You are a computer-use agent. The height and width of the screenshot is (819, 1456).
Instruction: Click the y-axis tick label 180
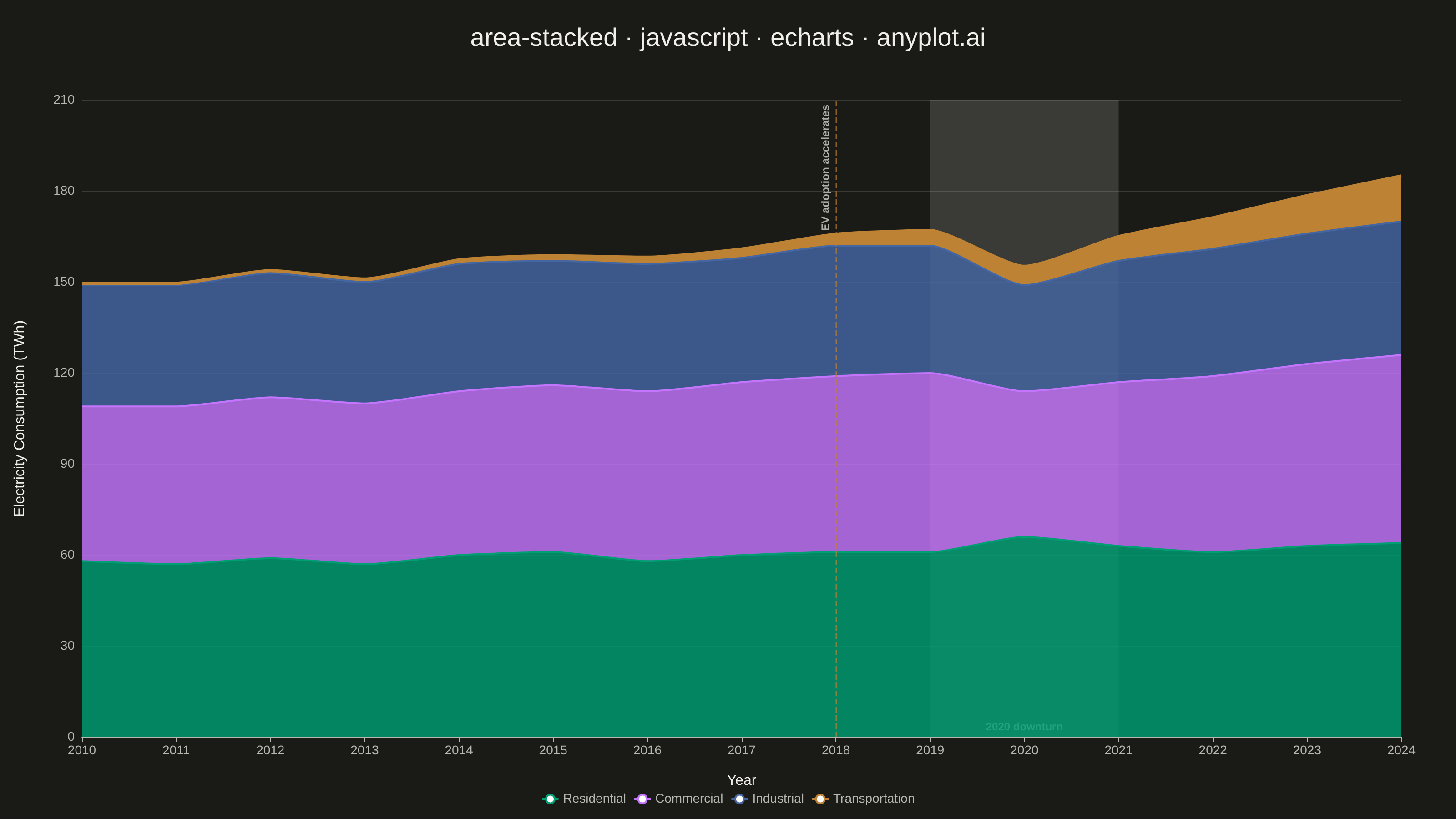click(x=64, y=191)
